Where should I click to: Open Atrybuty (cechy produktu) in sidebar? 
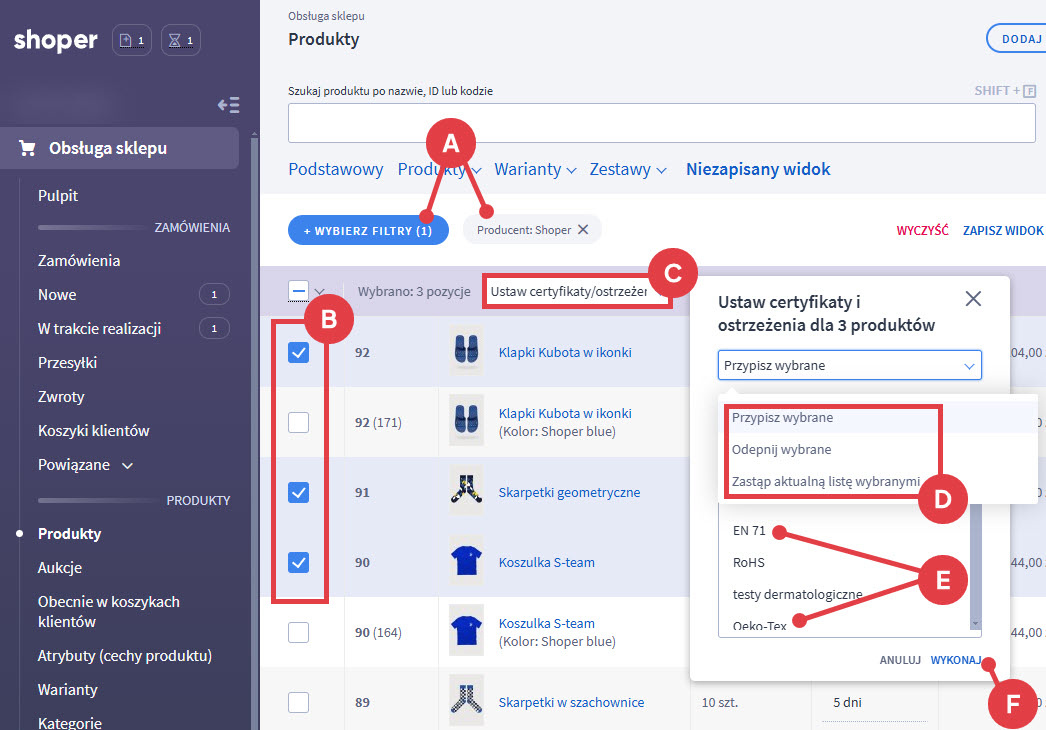pyautogui.click(x=125, y=656)
